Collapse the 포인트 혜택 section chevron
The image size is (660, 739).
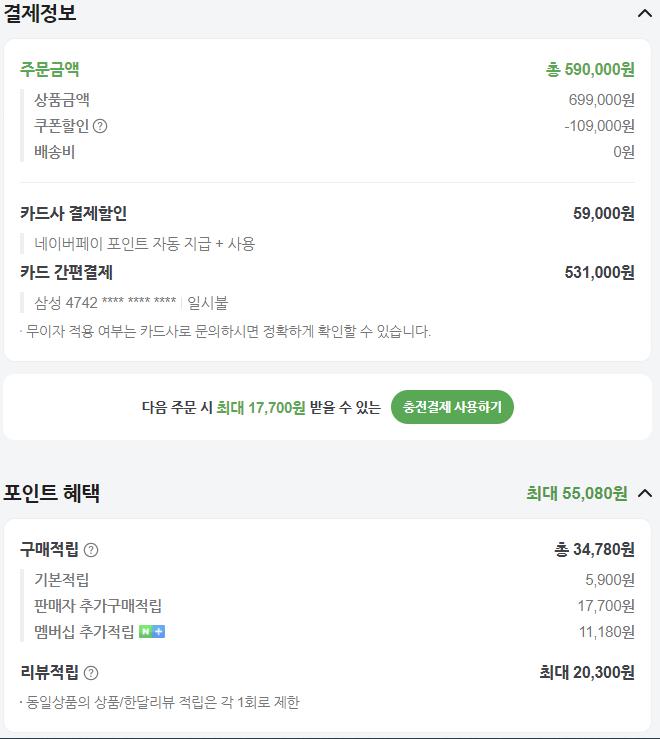(x=644, y=493)
